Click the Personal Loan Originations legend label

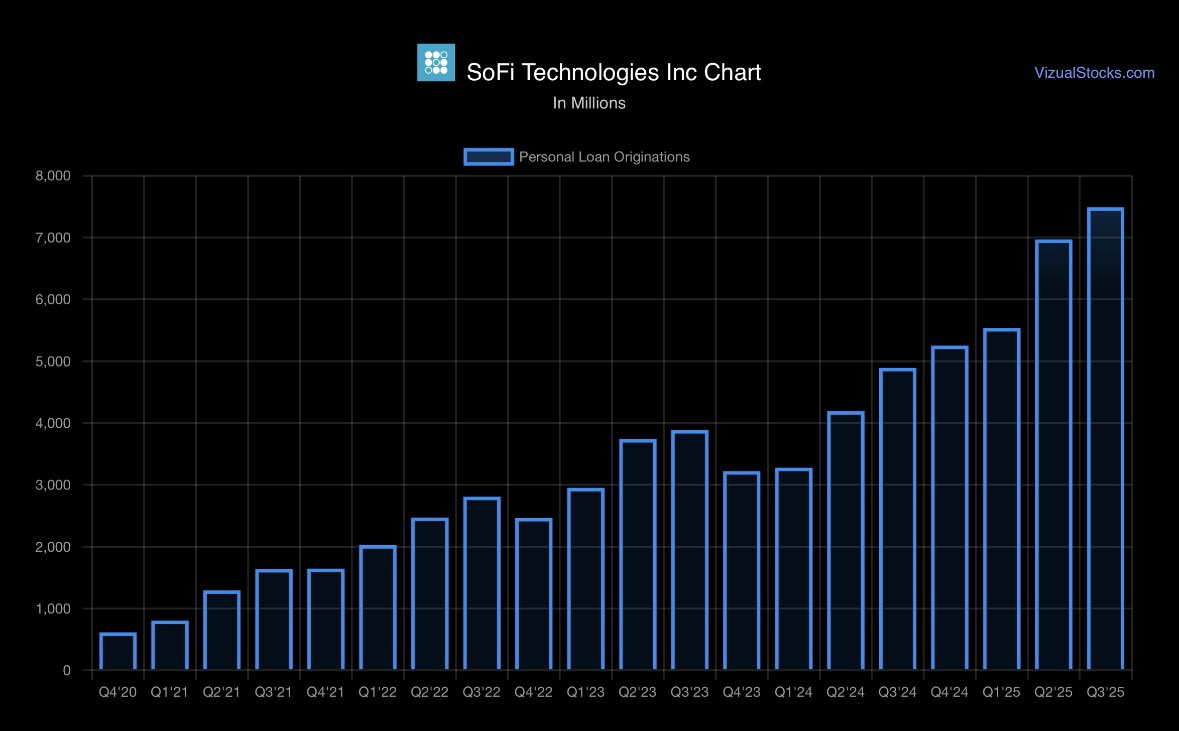(604, 156)
